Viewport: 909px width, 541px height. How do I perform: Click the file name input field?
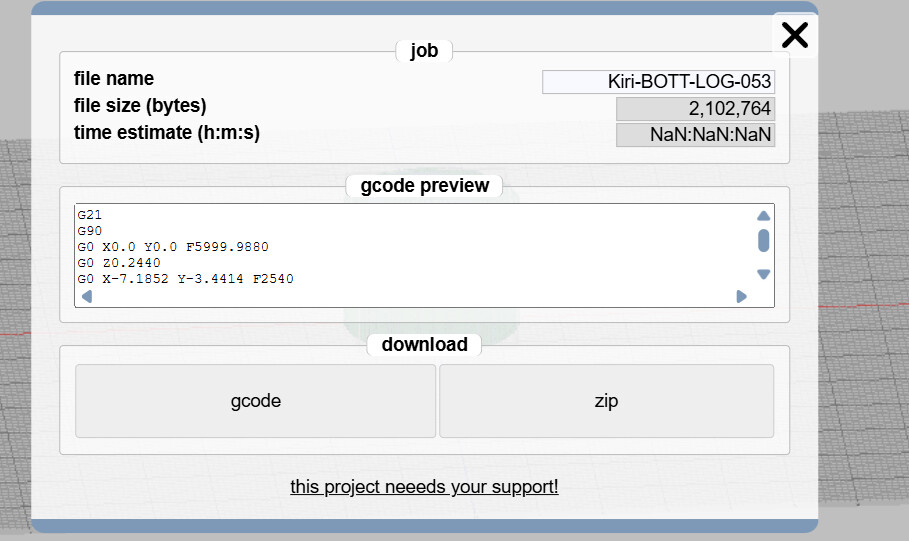(x=658, y=82)
